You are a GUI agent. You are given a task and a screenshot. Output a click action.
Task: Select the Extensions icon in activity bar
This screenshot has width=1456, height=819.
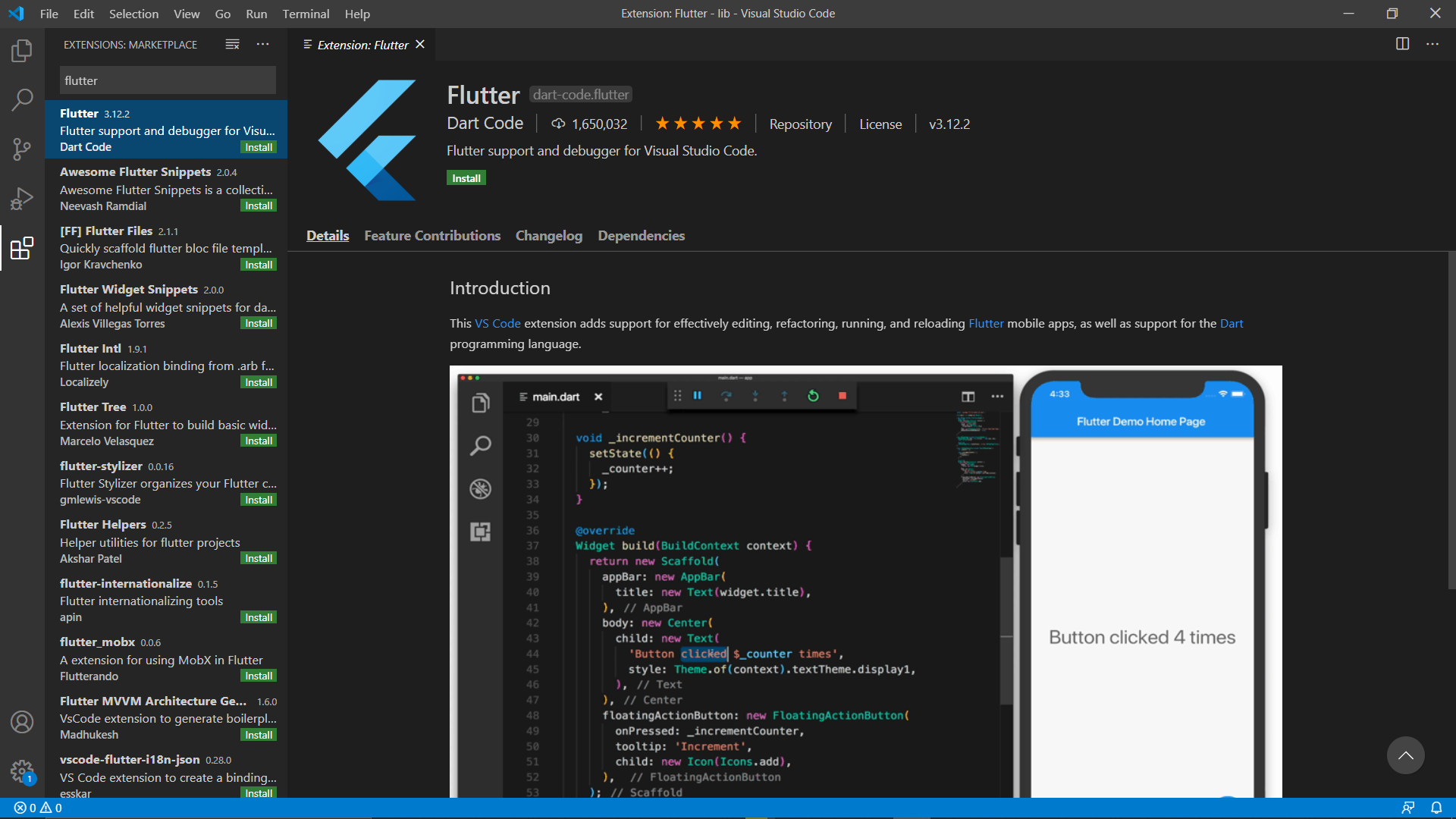pos(22,247)
